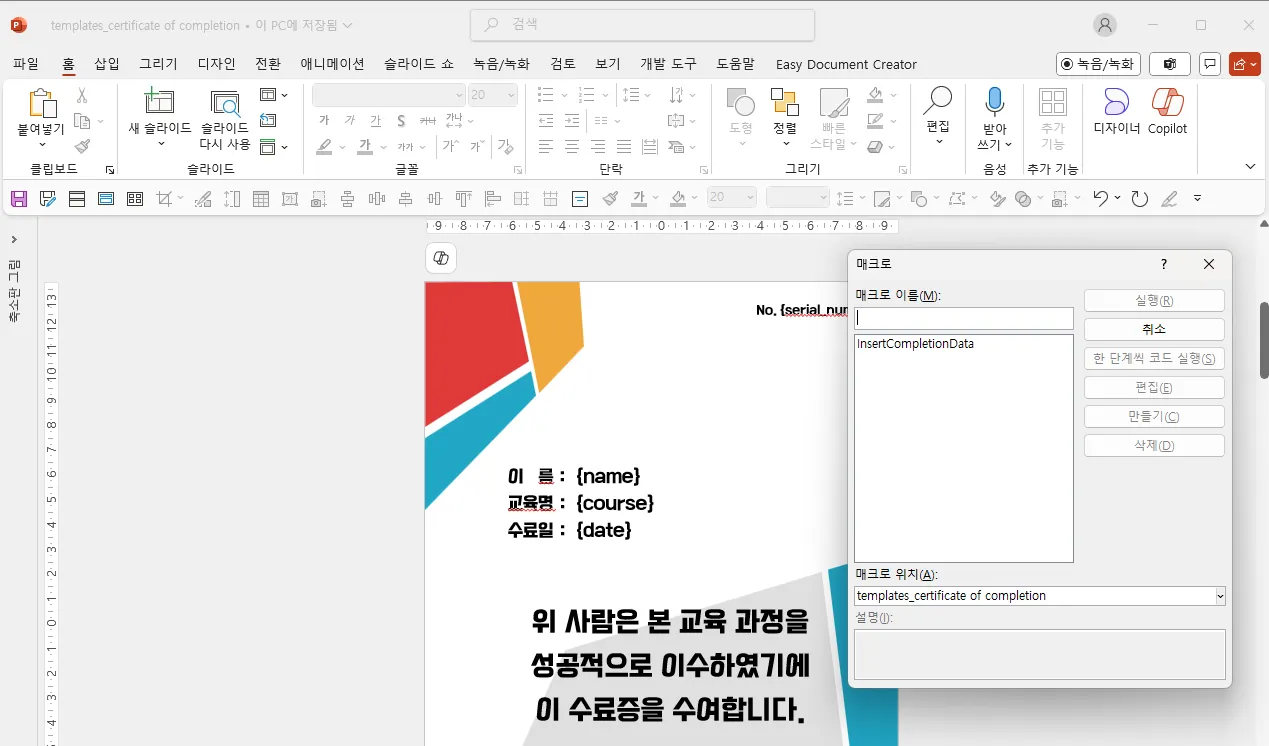This screenshot has height=746, width=1269.
Task: Open the macro location (매크로 위치) dropdown
Action: pos(1219,596)
